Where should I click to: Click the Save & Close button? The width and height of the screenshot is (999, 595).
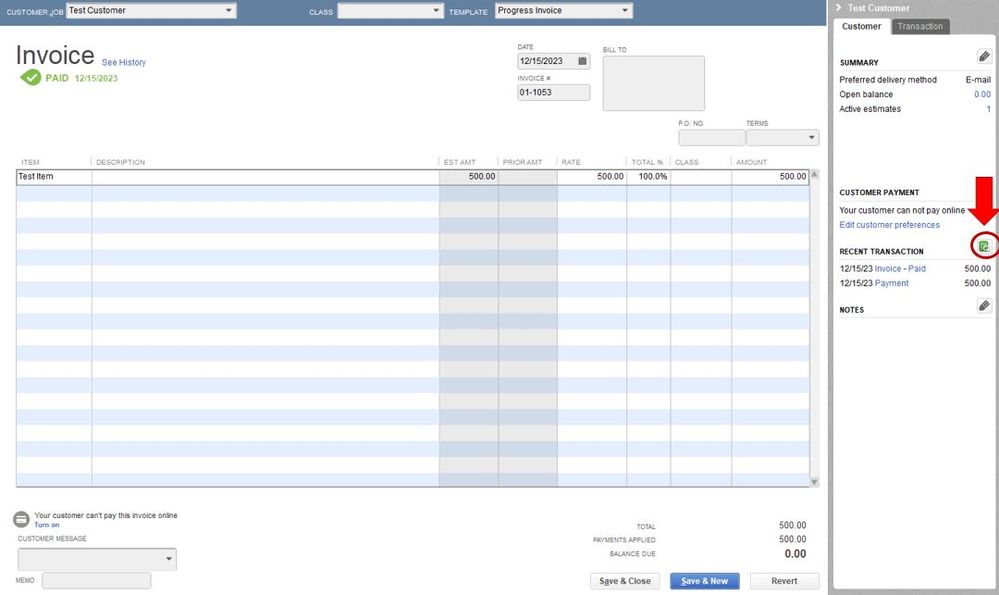624,581
